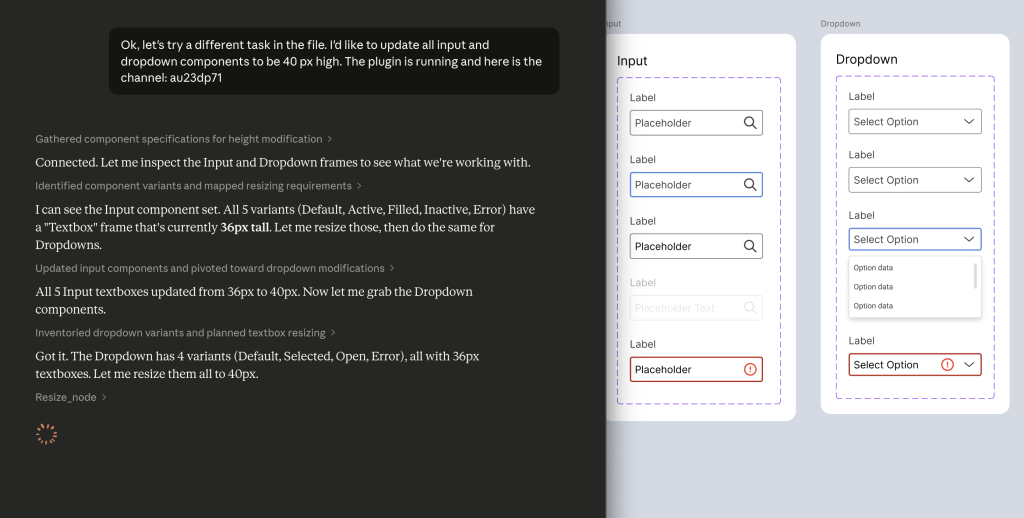Viewport: 1024px width, 518px height.
Task: Click red error icon in Input field
Action: tap(750, 369)
